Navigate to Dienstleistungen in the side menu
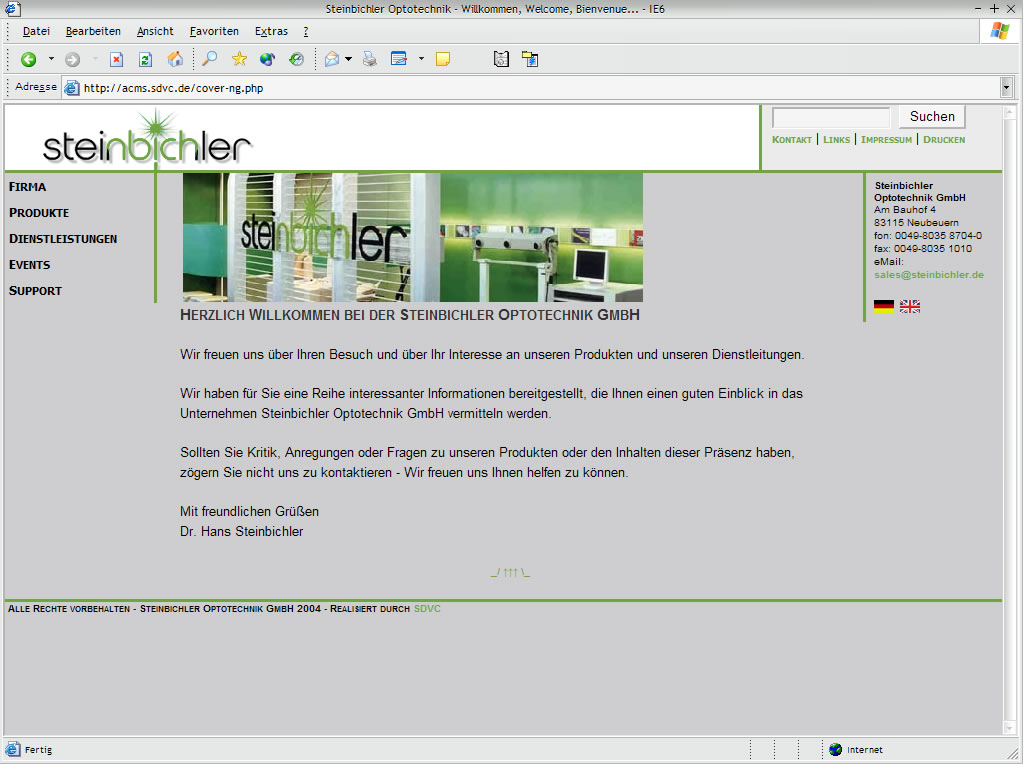Image resolution: width=1024 pixels, height=768 pixels. click(x=63, y=239)
